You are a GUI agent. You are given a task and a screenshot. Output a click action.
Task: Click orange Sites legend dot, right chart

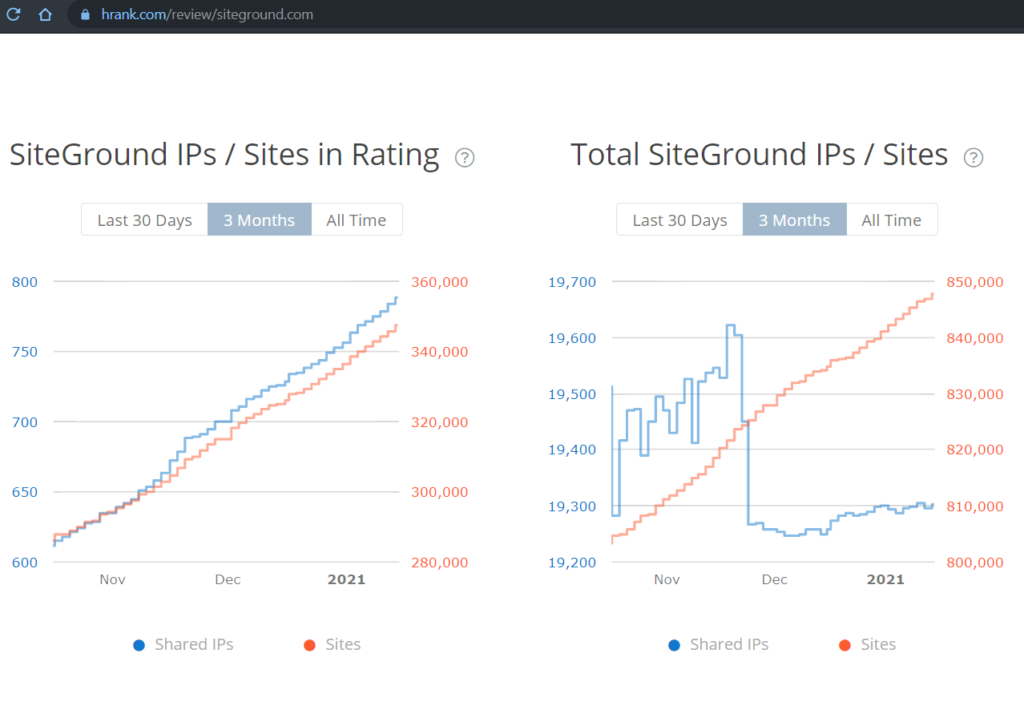point(844,646)
